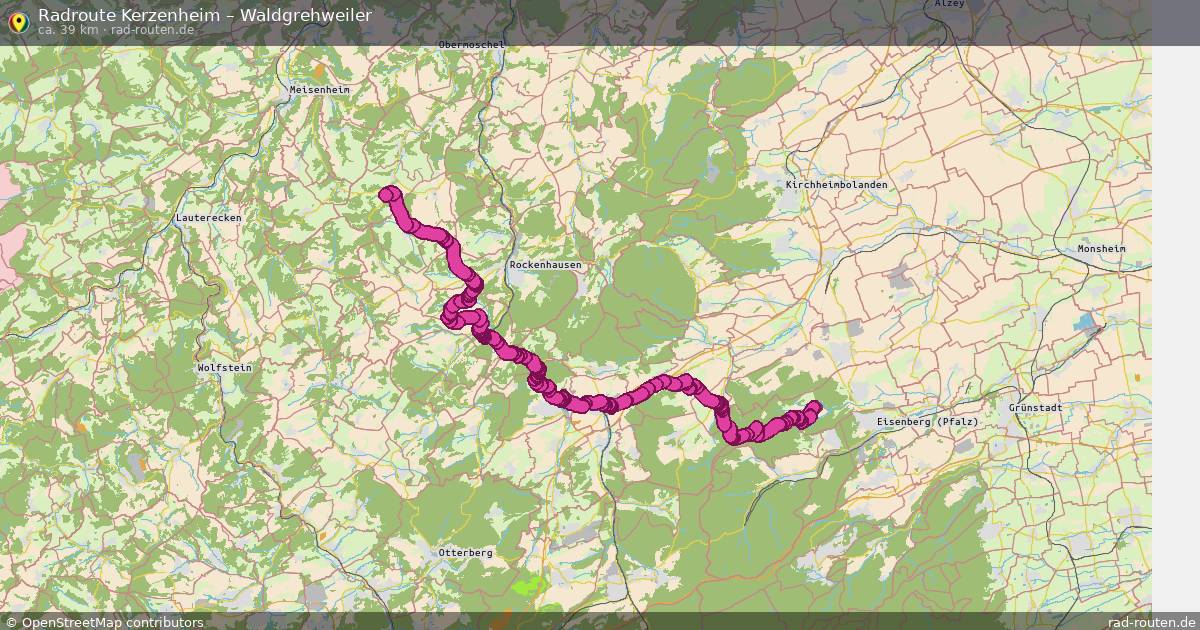Select the Eisenberg (Pfalz) label

pyautogui.click(x=927, y=422)
